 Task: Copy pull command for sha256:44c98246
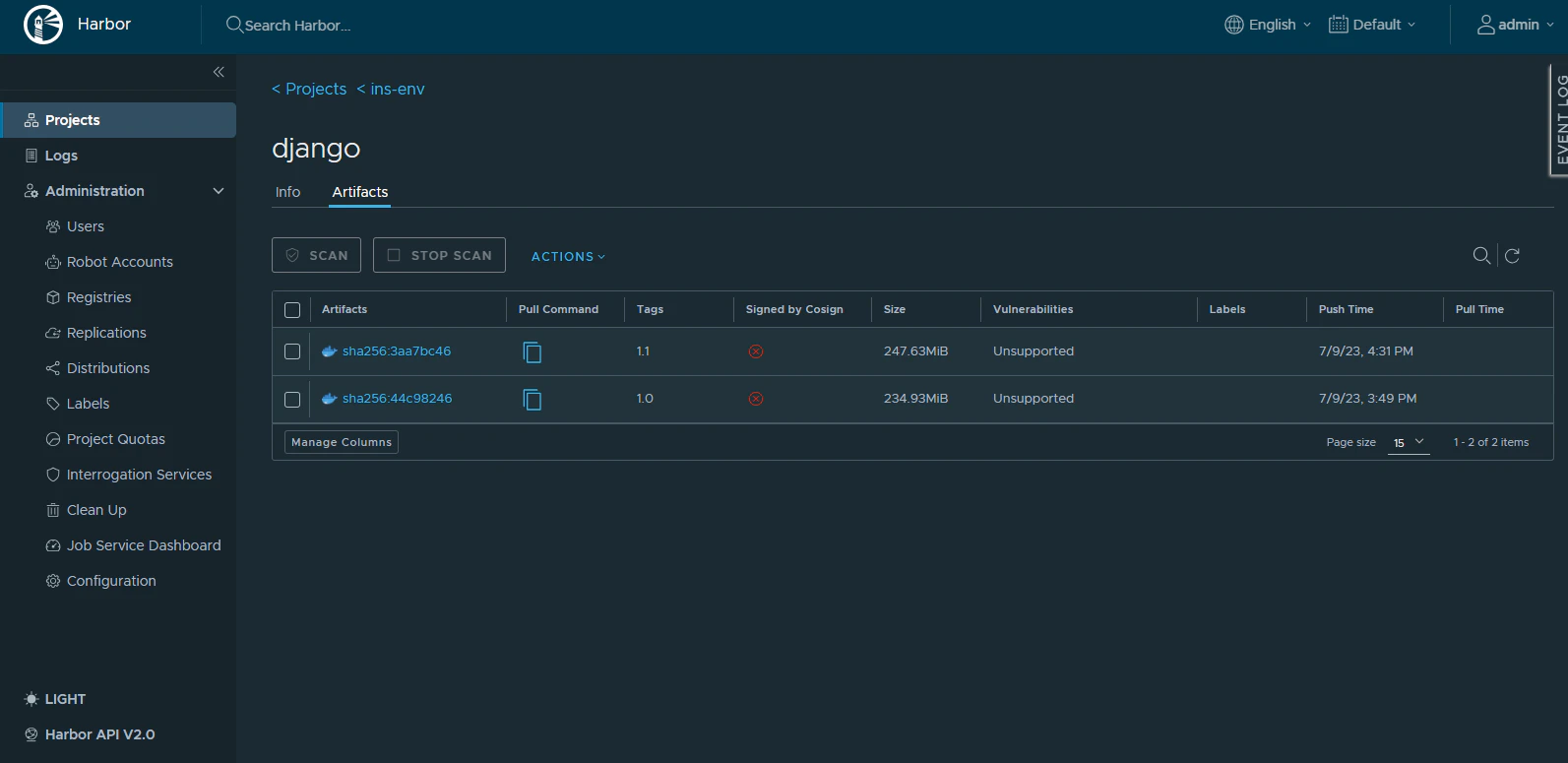tap(533, 399)
